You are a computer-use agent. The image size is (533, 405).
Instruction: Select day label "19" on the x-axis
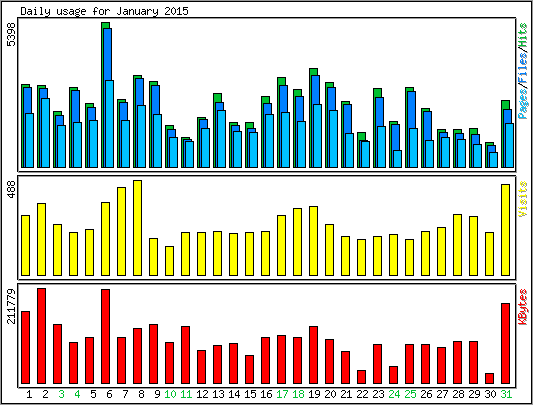pos(314,394)
